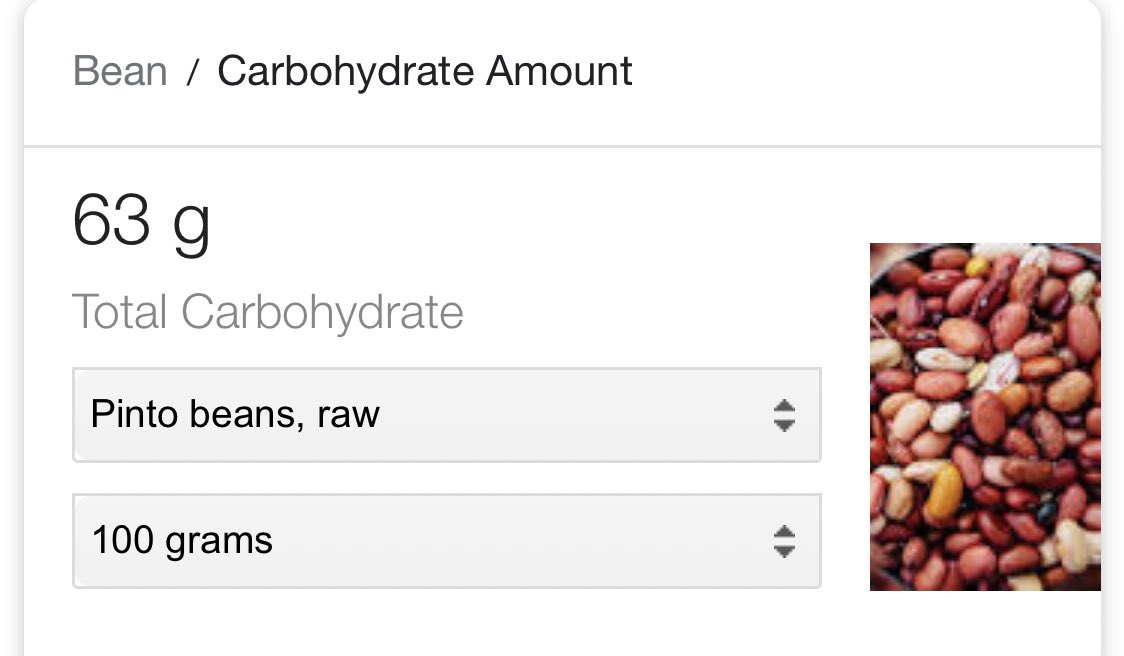This screenshot has width=1124, height=656.
Task: Click the "63 g" carbohydrate value
Action: (x=141, y=222)
